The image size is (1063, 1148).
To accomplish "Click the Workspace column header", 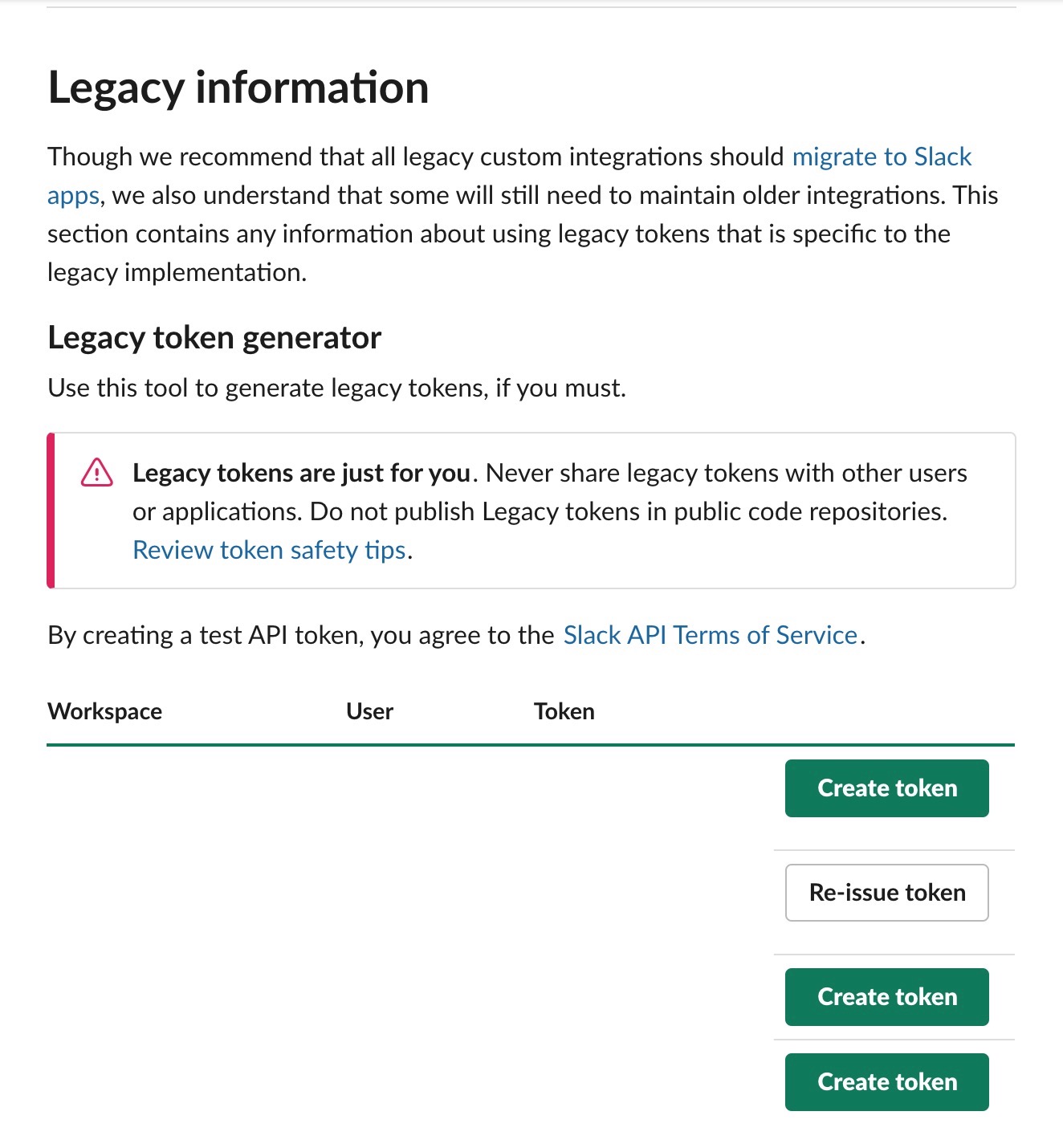I will click(x=105, y=711).
